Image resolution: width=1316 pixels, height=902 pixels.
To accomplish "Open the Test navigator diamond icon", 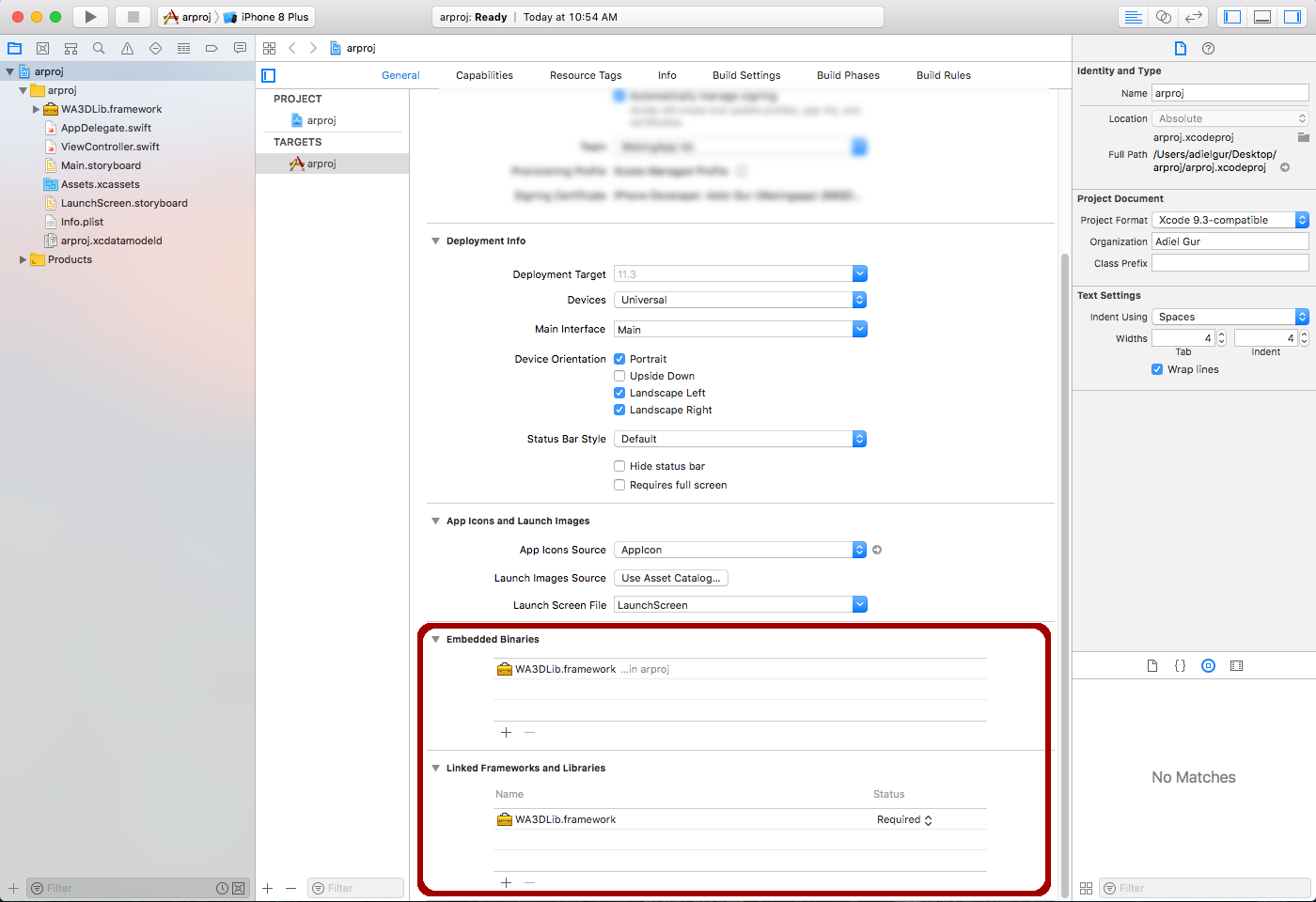I will (x=155, y=48).
